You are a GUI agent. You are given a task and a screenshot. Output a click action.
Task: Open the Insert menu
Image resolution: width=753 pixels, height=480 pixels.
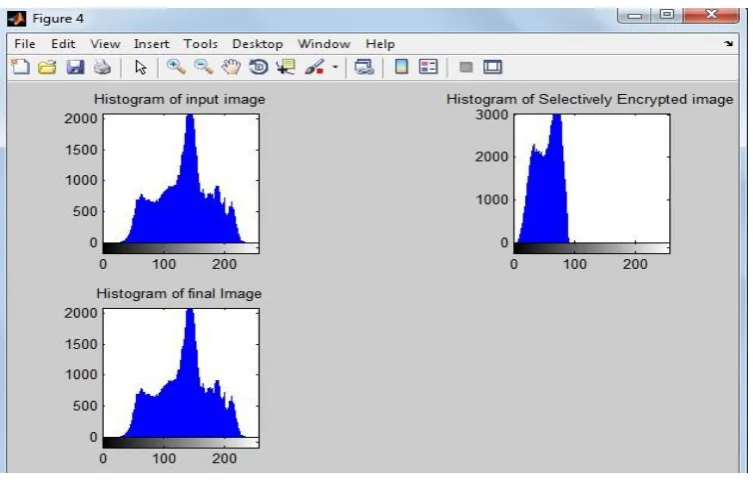click(151, 44)
